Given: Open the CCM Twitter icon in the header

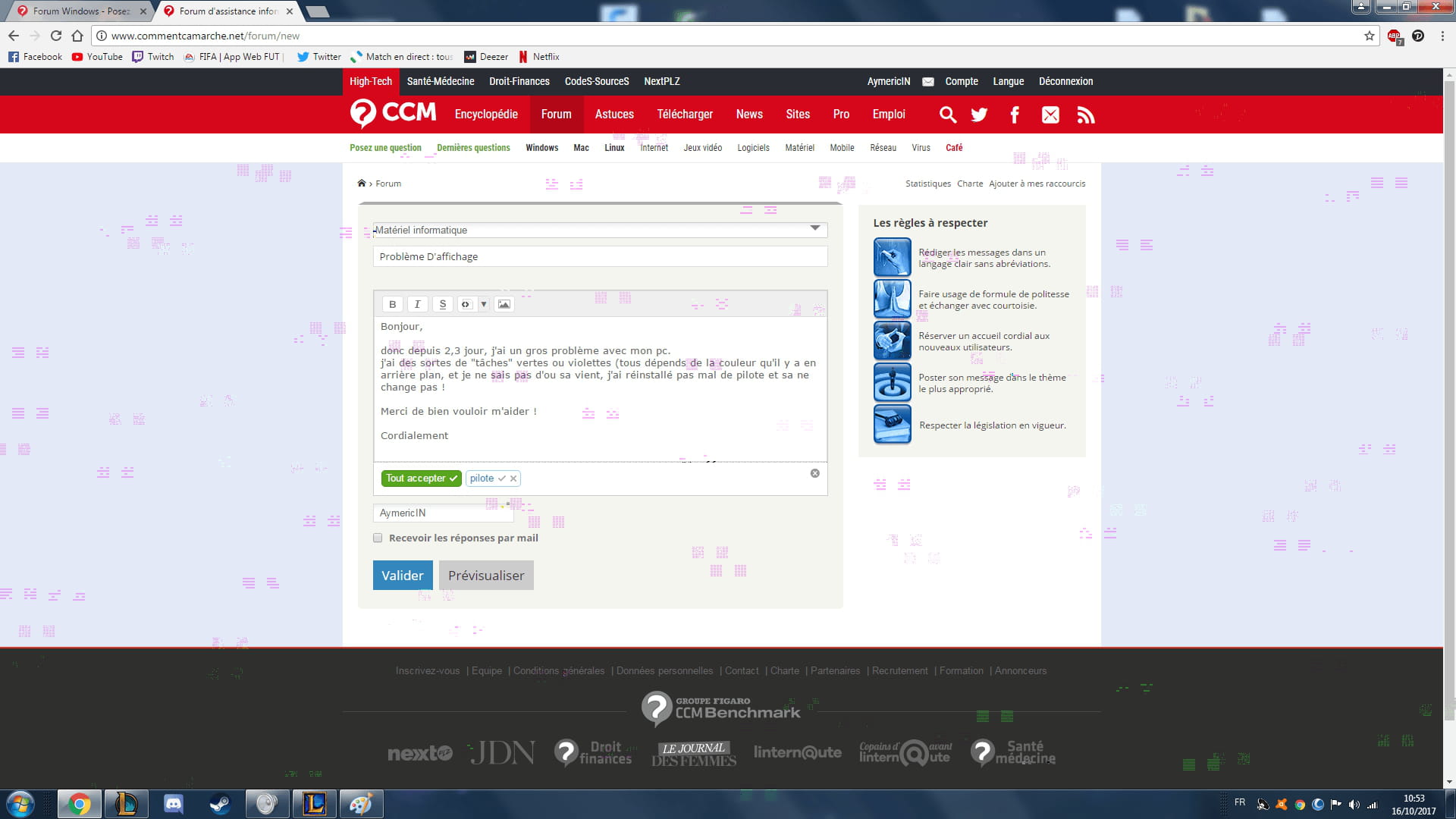Looking at the screenshot, I should click(979, 115).
